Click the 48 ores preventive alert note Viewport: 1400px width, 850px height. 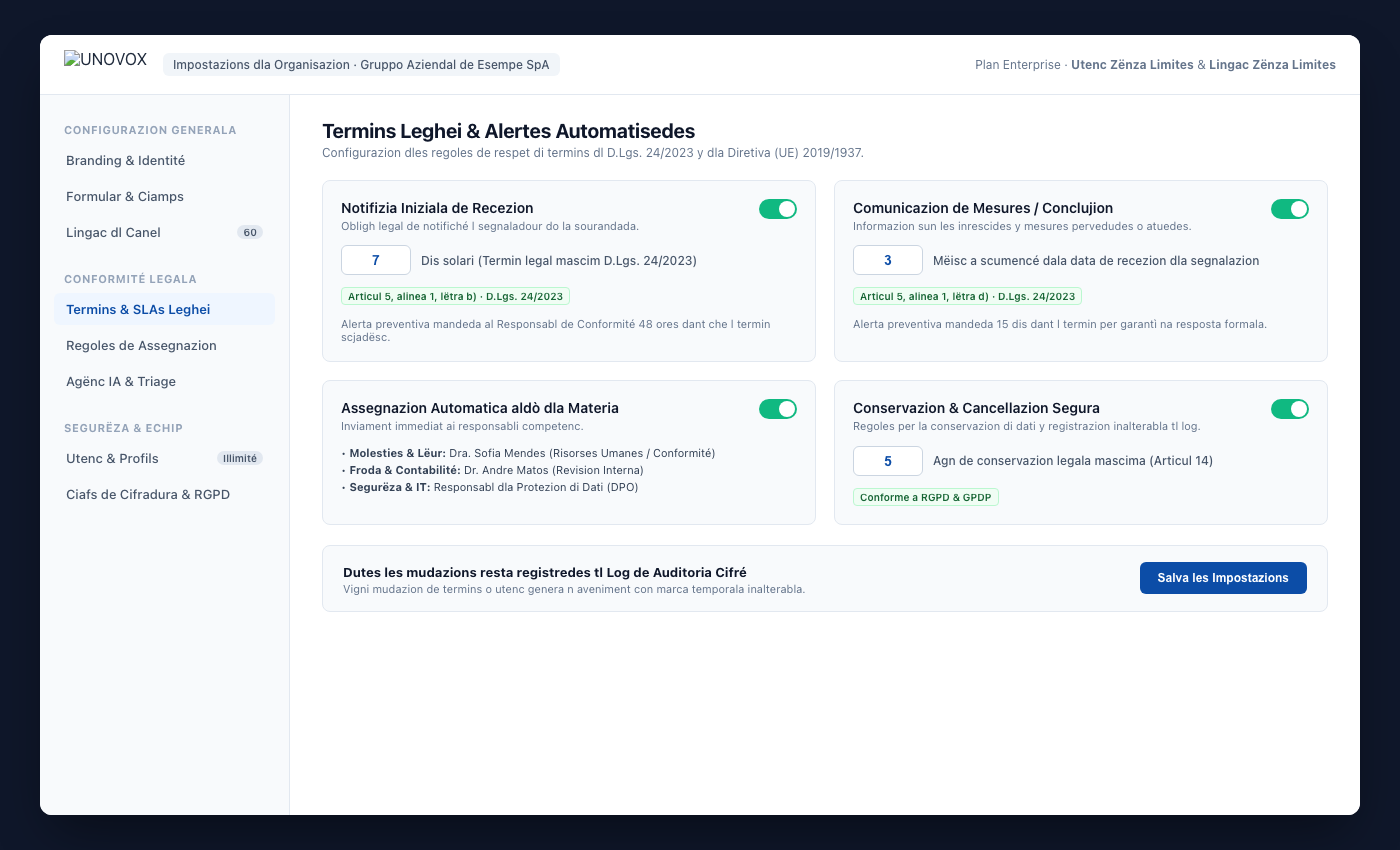[556, 330]
